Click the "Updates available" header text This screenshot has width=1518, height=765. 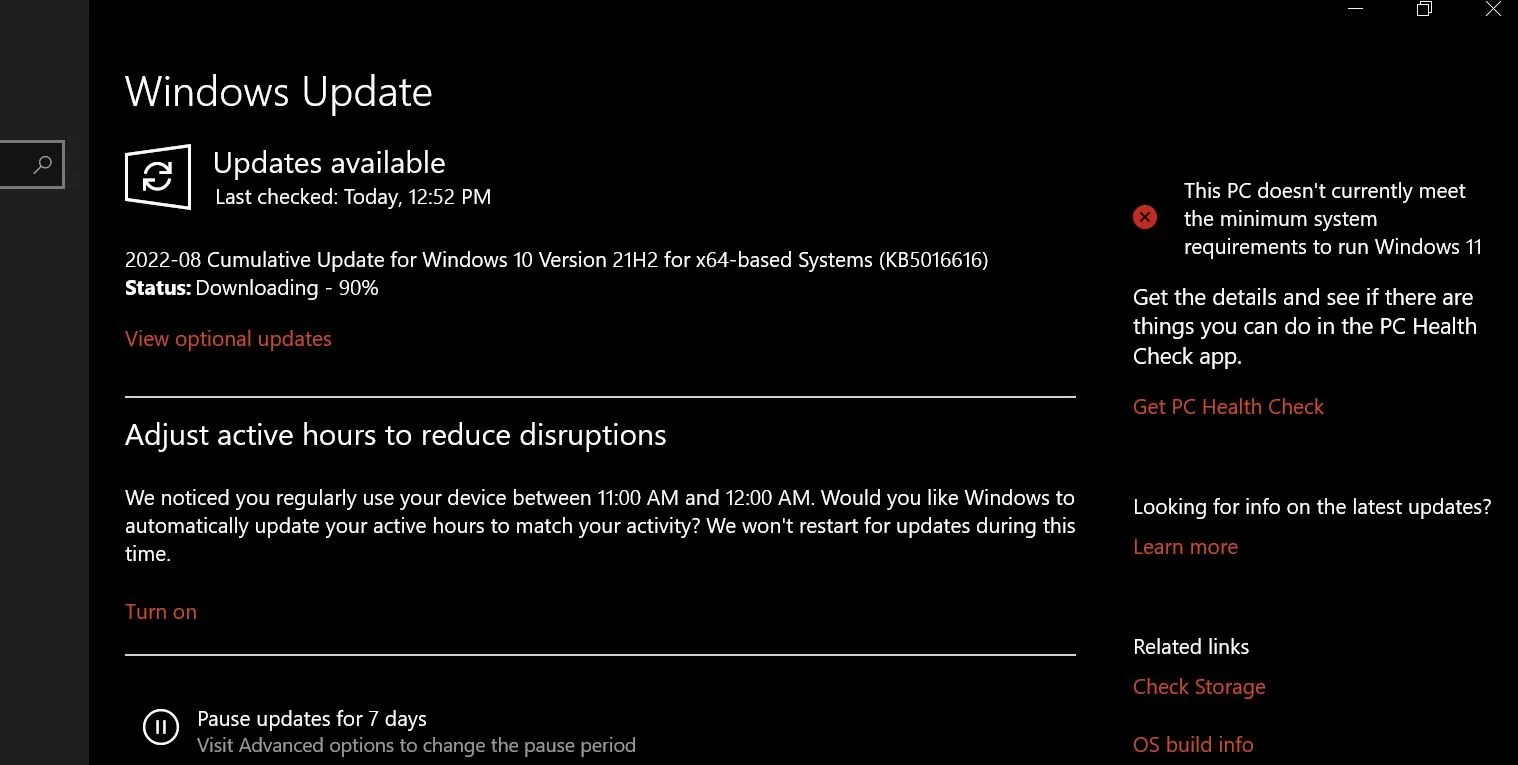tap(329, 162)
